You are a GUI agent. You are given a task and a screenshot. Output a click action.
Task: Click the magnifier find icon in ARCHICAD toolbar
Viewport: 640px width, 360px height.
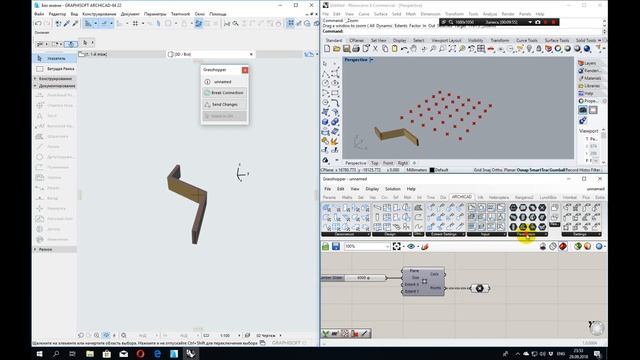[x=236, y=24]
